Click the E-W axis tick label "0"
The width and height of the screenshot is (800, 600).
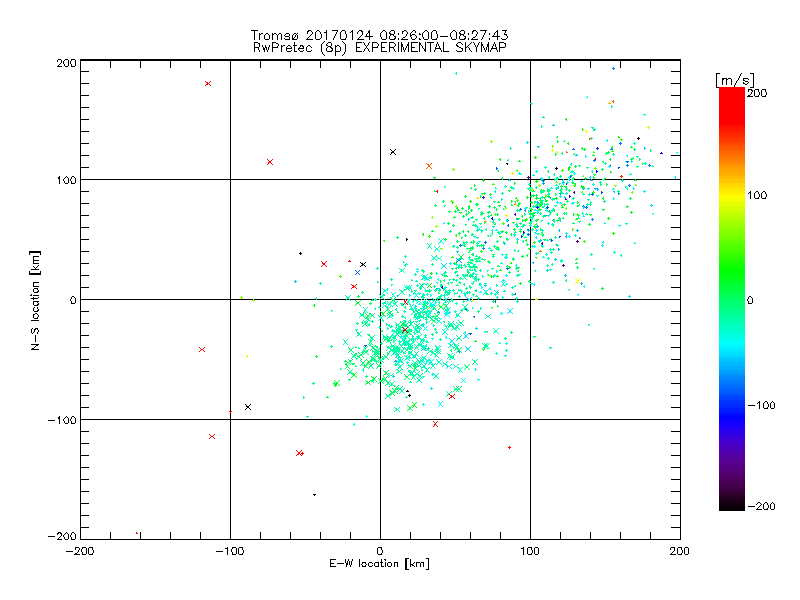pyautogui.click(x=380, y=551)
